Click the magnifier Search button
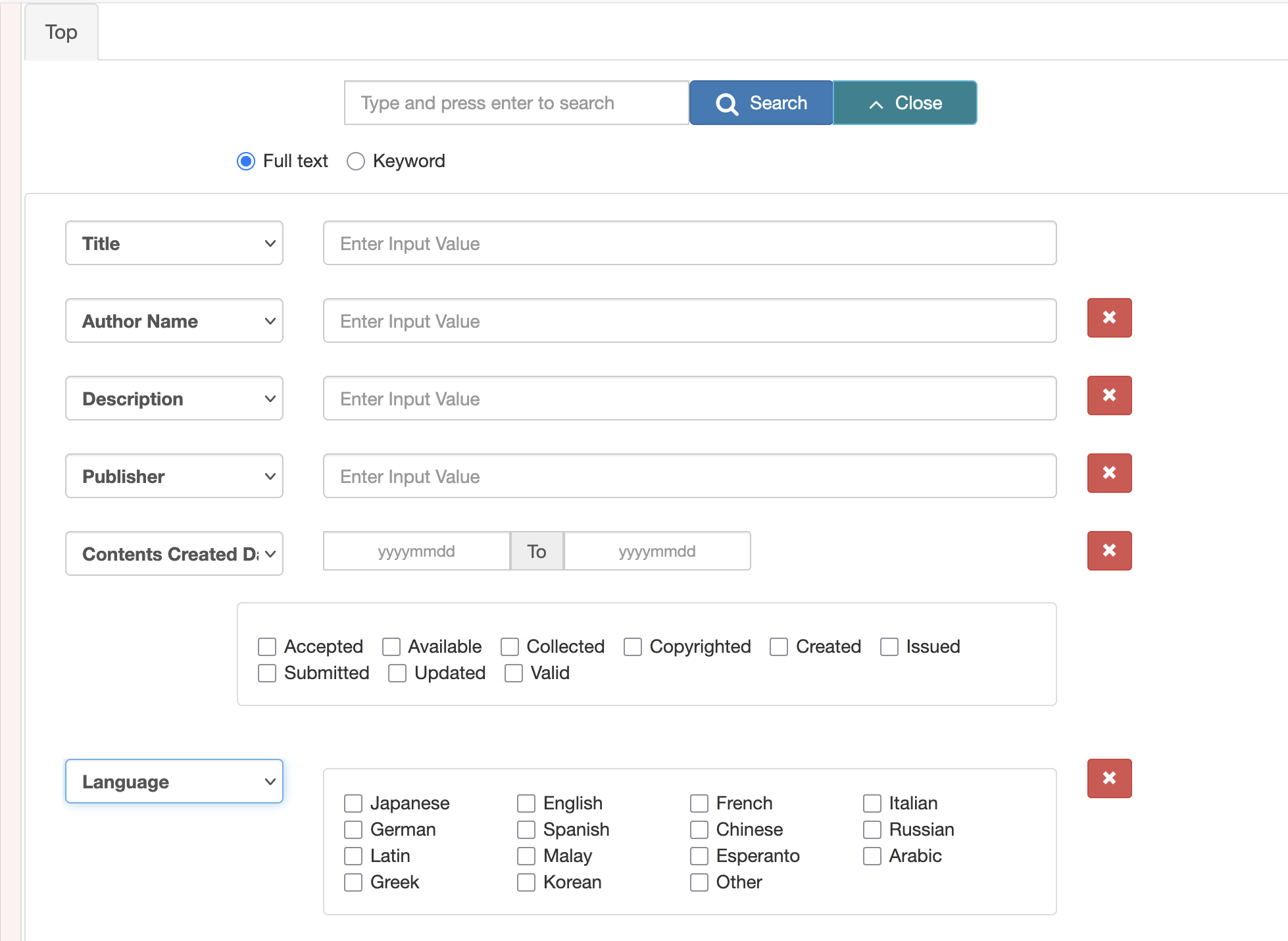1288x941 pixels. click(761, 103)
